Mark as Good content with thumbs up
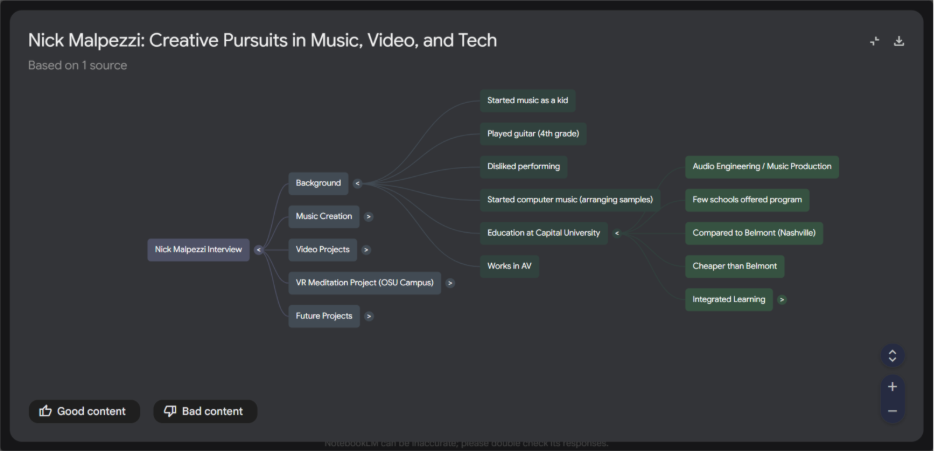The width and height of the screenshot is (936, 451). [84, 411]
